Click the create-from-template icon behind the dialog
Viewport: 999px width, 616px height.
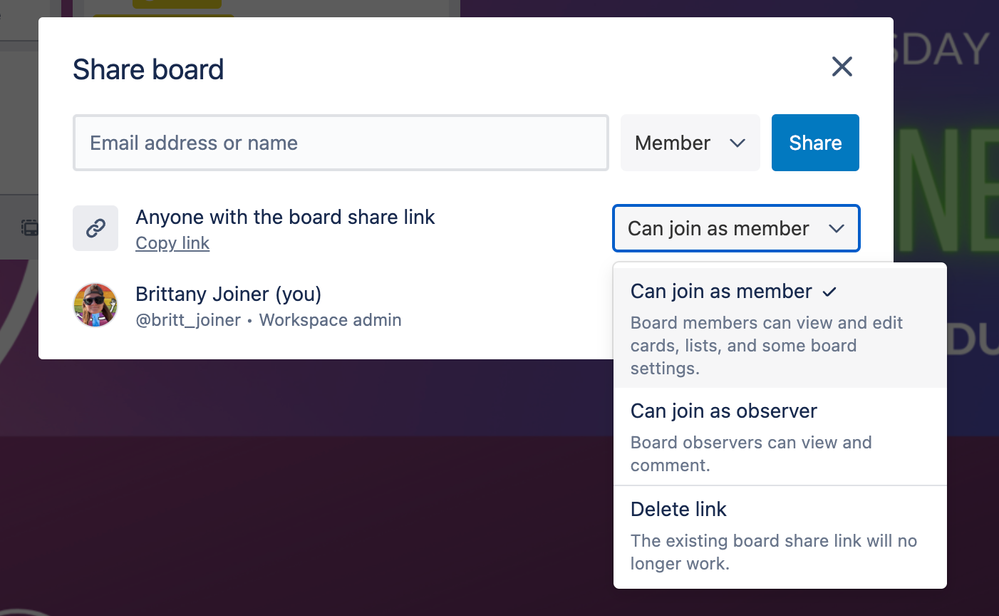(x=29, y=227)
